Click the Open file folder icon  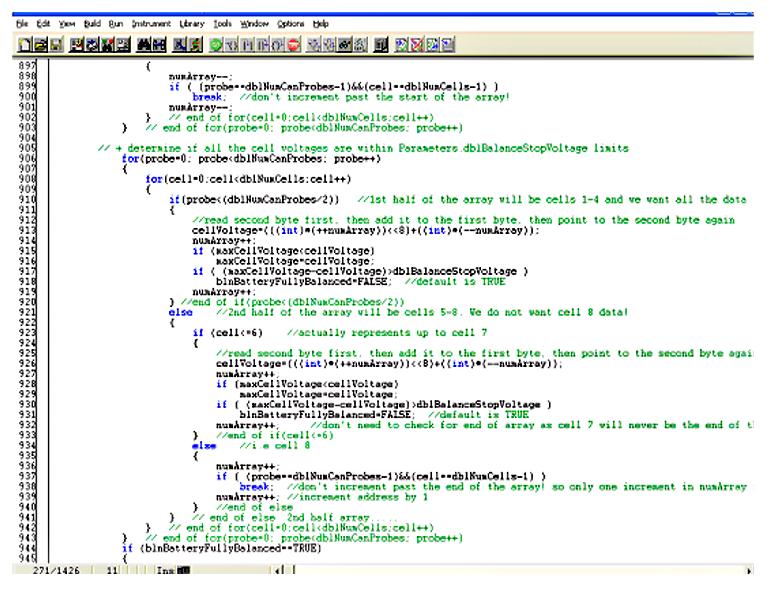[41, 45]
